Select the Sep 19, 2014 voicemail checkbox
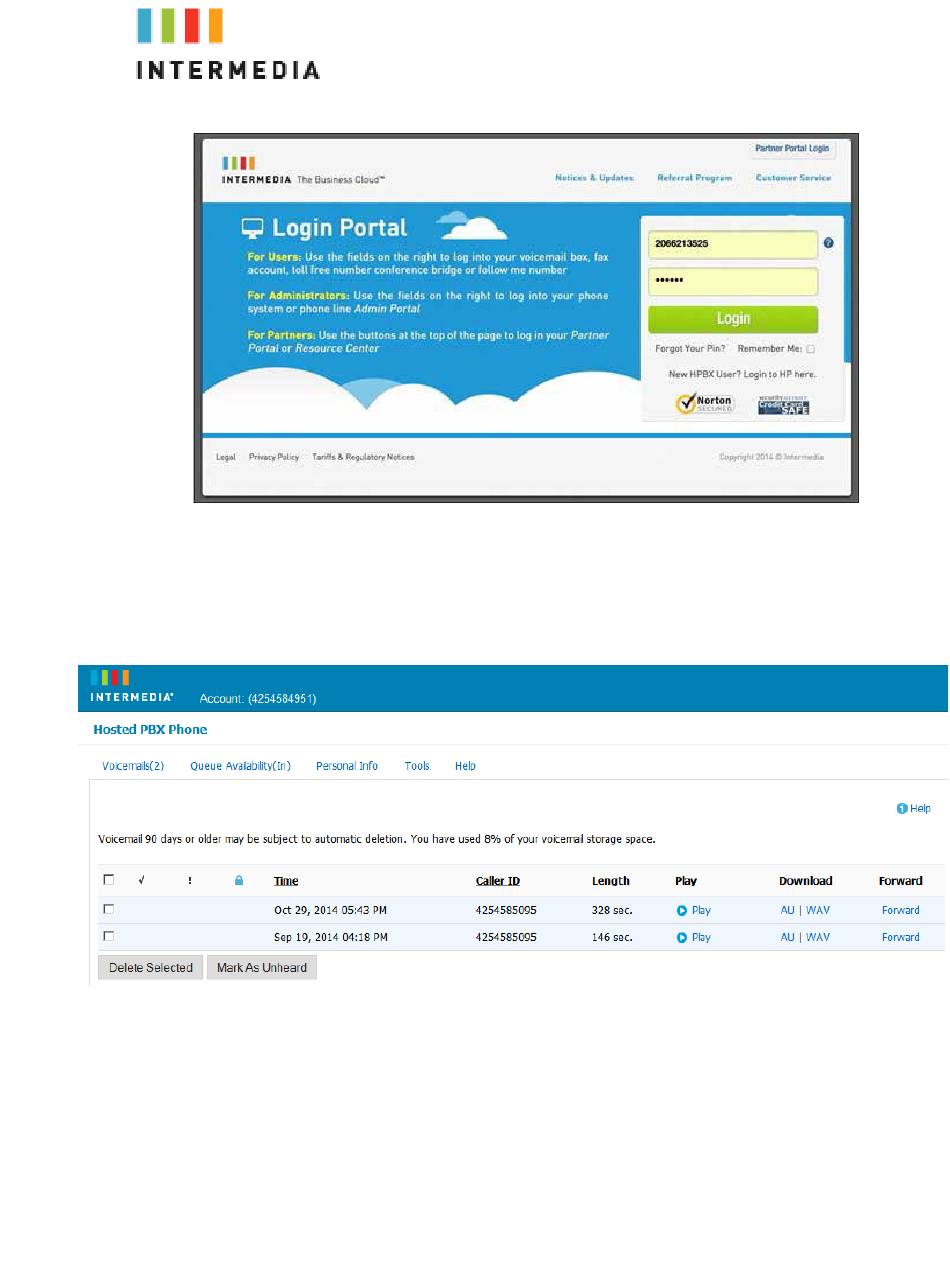 pos(108,936)
